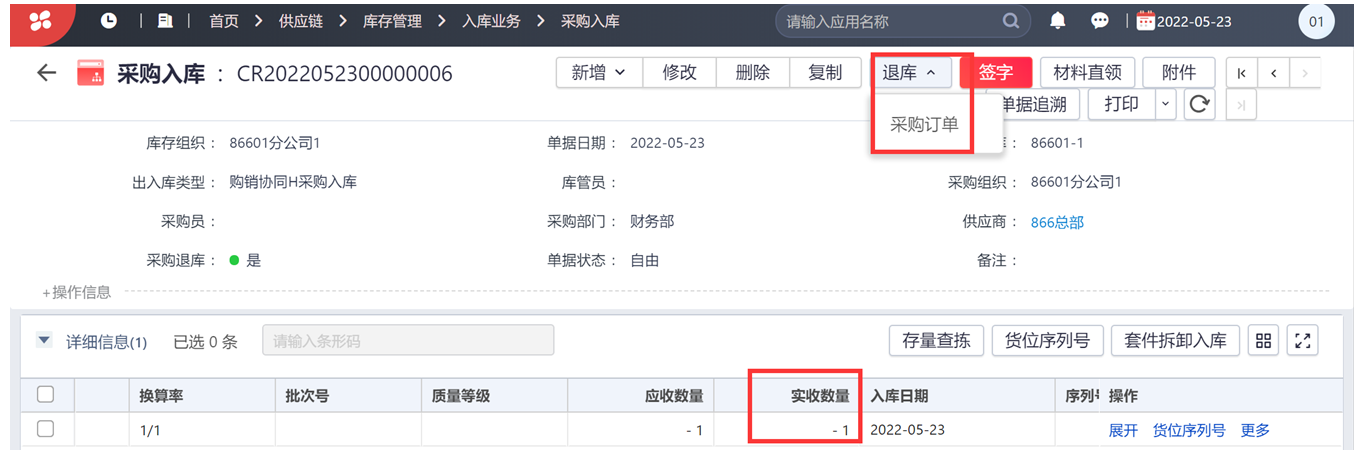This screenshot has width=1354, height=450.
Task: Click the red 签字 button
Action: click(995, 73)
